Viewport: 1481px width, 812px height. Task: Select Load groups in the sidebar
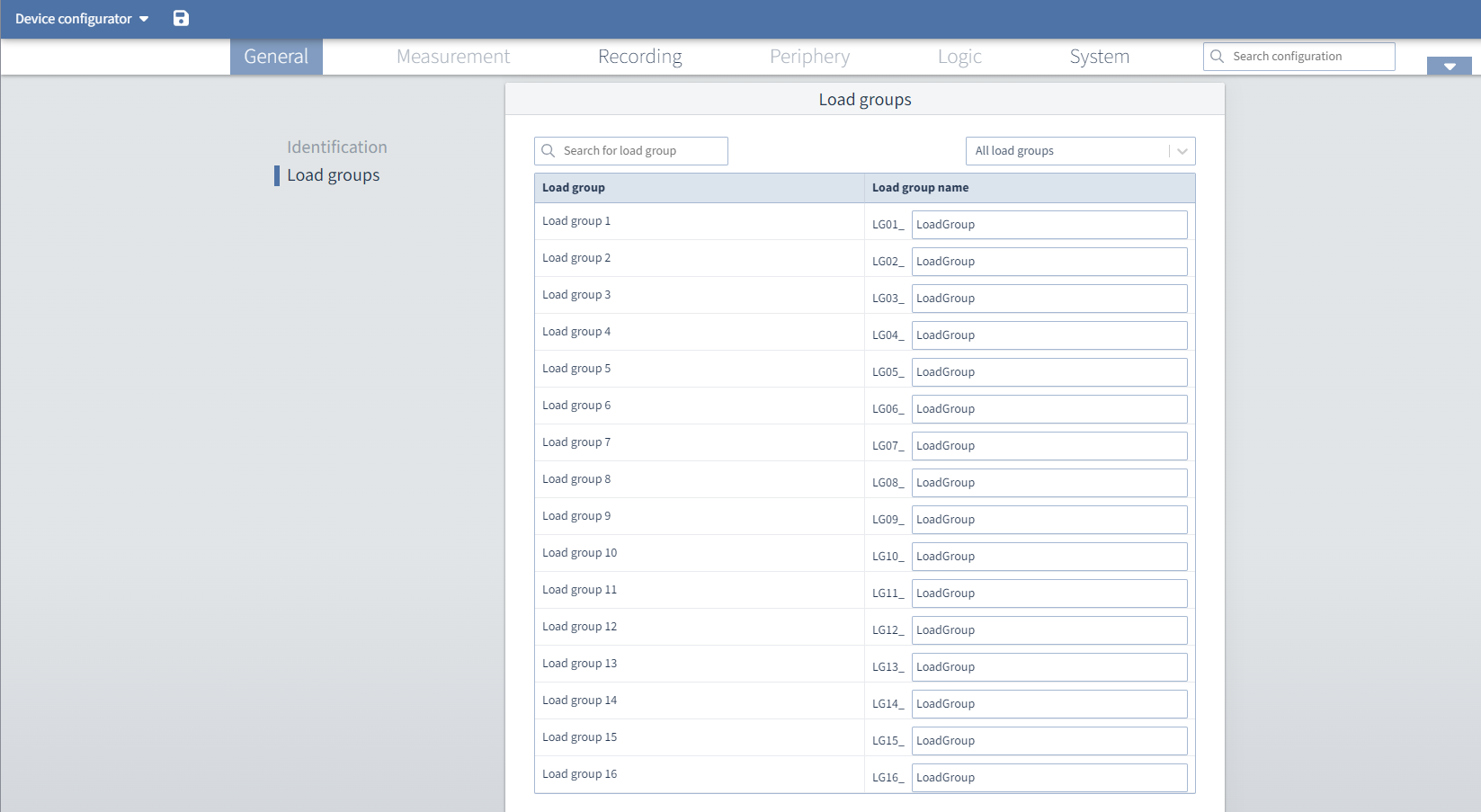click(333, 174)
